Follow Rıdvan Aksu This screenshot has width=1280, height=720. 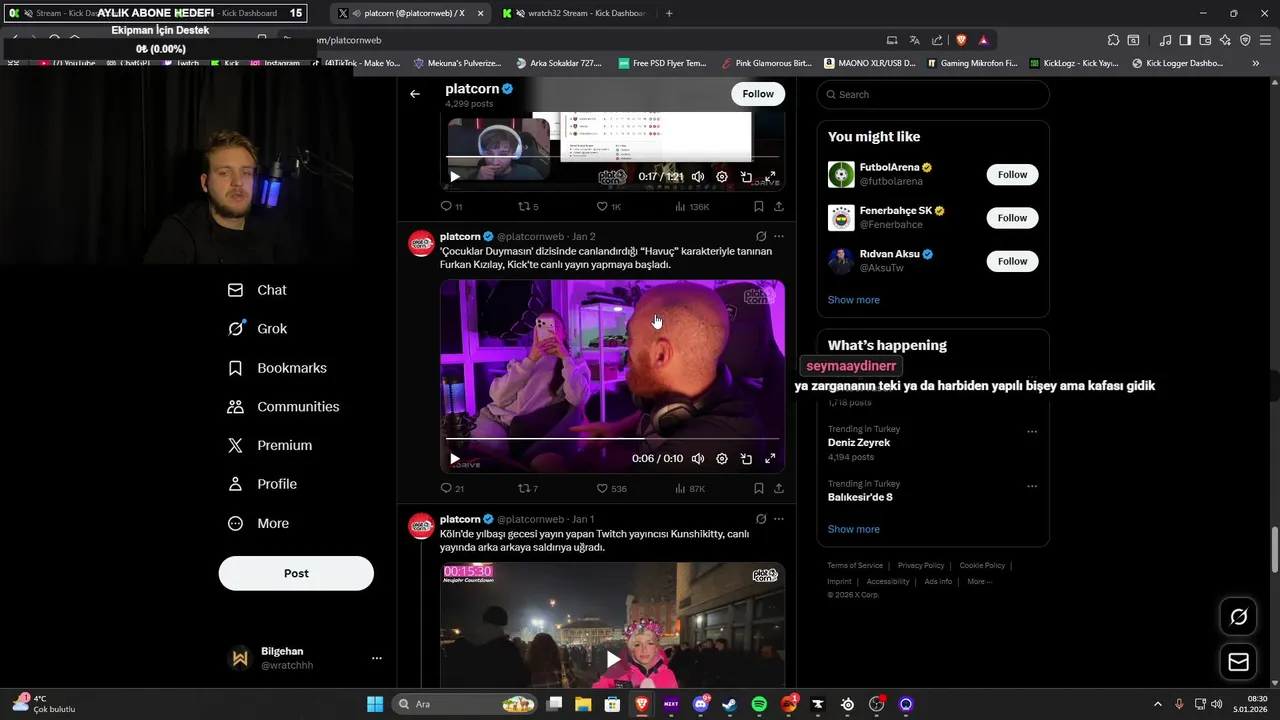coord(1012,261)
